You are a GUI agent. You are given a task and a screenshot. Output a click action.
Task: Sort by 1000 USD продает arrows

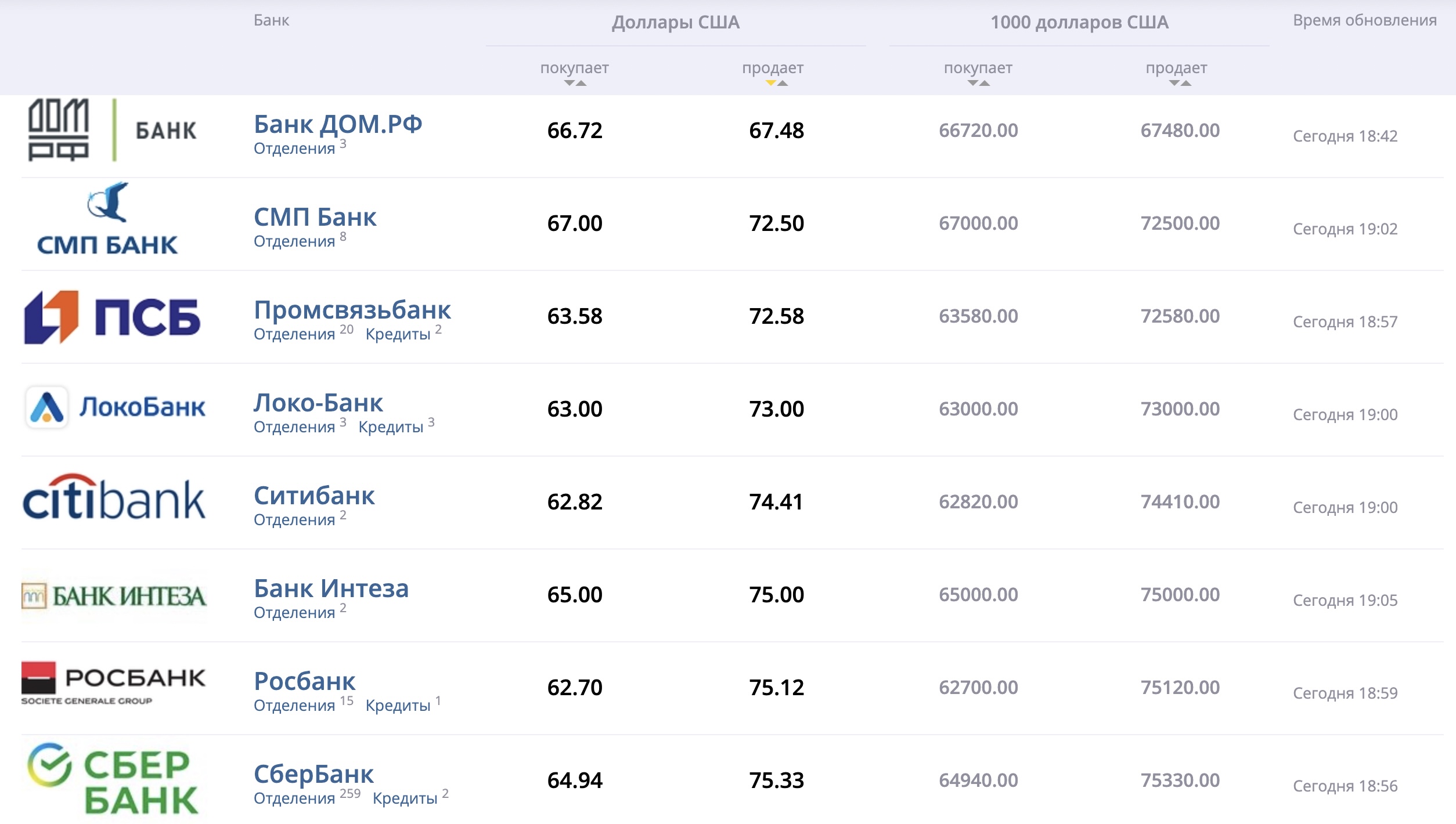pyautogui.click(x=1180, y=83)
